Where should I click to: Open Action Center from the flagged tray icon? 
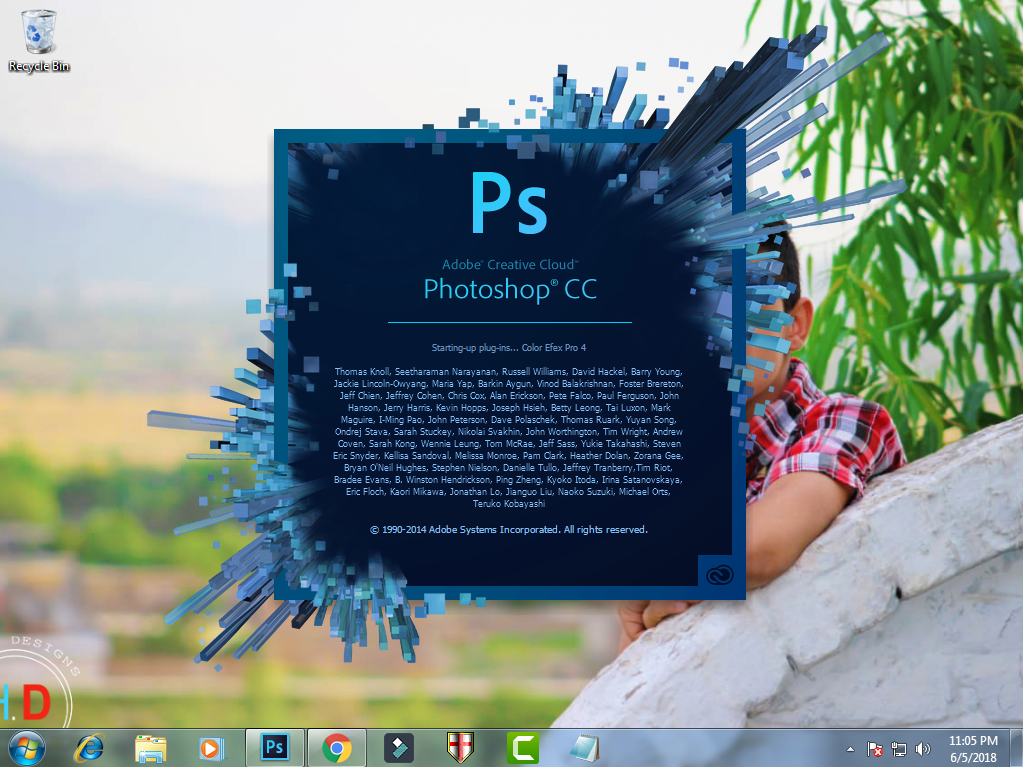pos(873,747)
